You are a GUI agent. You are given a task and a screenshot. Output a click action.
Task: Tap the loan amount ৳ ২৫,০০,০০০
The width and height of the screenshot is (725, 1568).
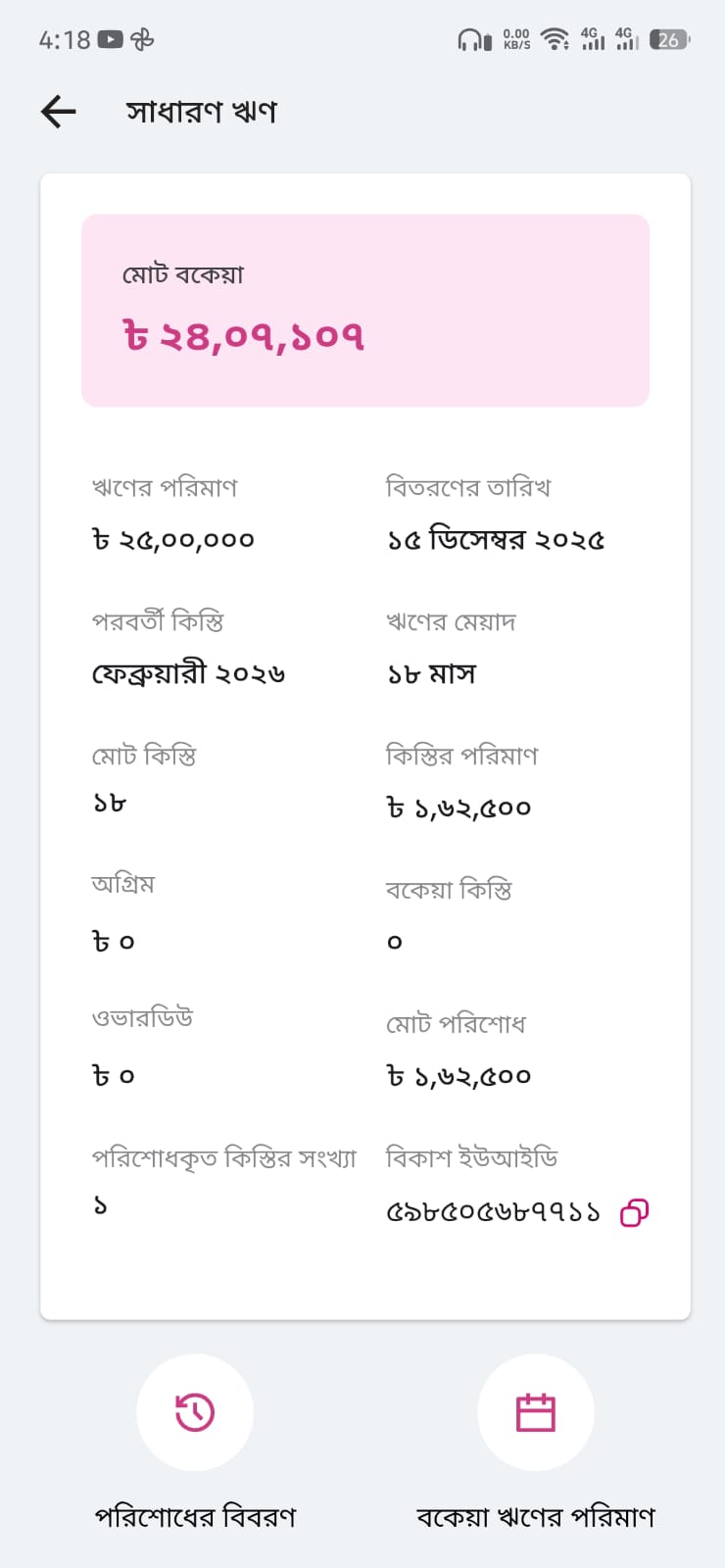(x=173, y=540)
